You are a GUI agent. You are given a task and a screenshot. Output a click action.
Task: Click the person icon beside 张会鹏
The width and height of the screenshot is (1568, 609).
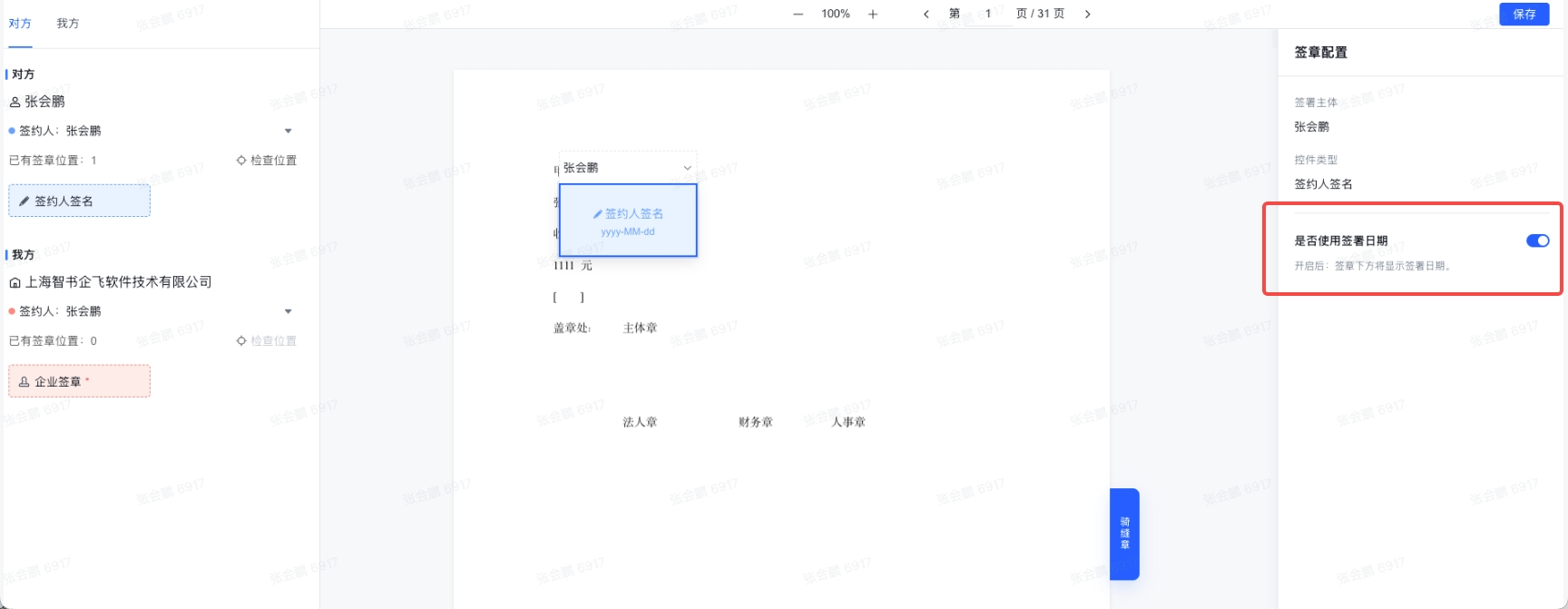[x=15, y=102]
